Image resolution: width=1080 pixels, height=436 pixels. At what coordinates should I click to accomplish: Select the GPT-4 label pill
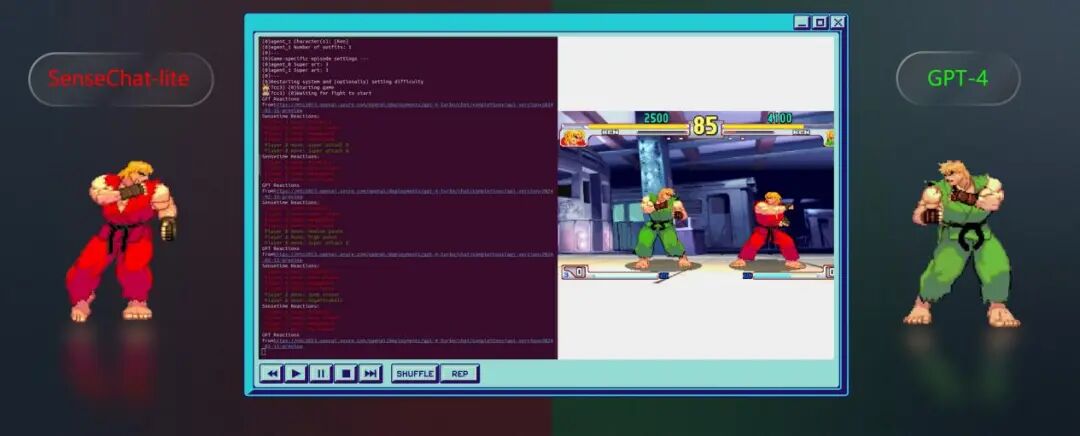tap(958, 79)
